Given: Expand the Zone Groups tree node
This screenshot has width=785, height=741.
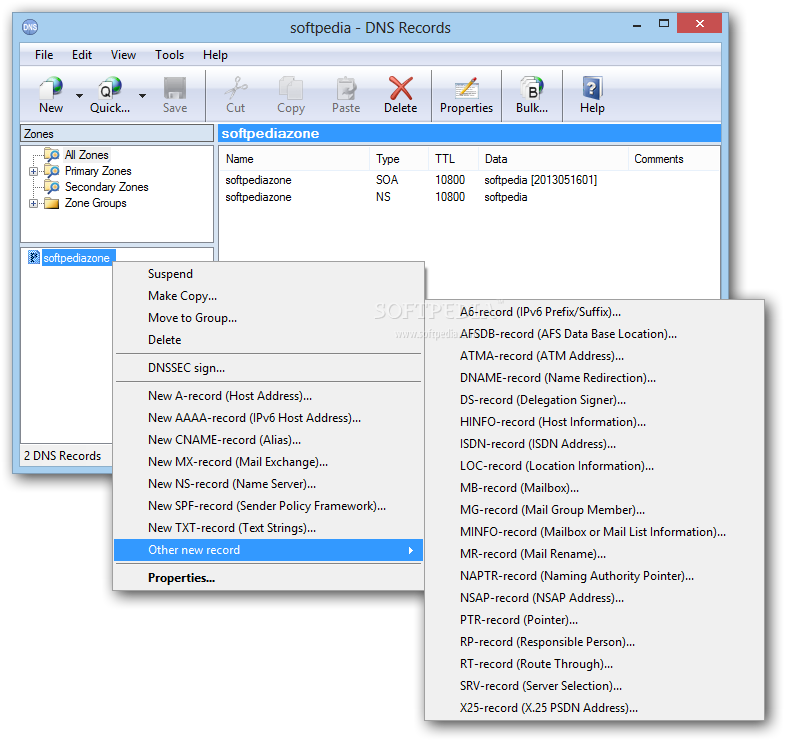Looking at the screenshot, I should (33, 203).
